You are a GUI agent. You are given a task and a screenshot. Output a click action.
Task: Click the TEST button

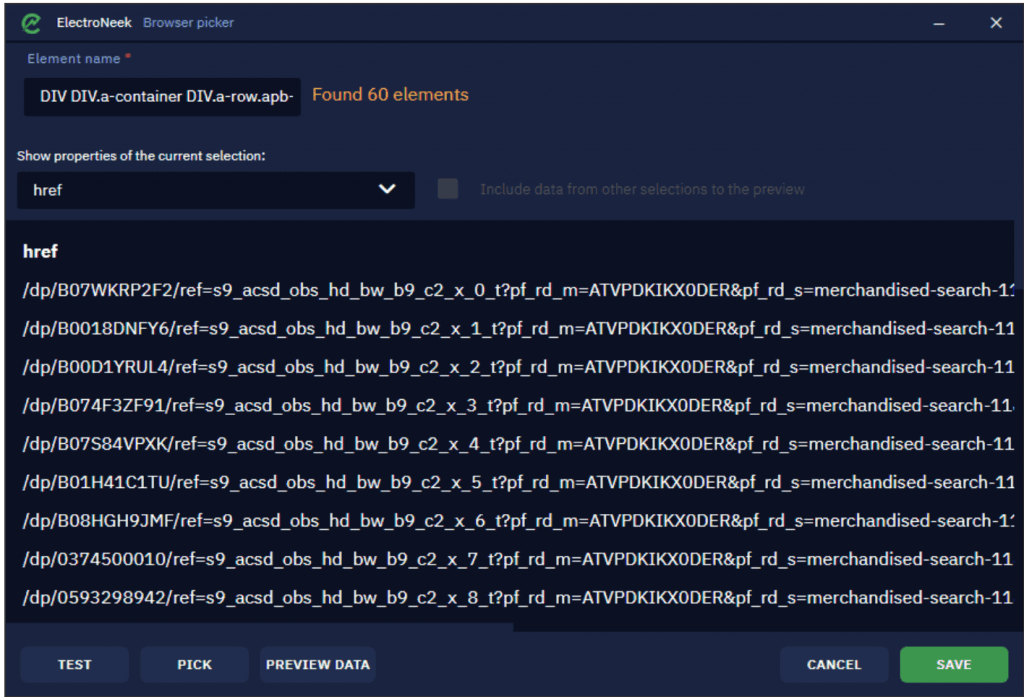coord(74,664)
